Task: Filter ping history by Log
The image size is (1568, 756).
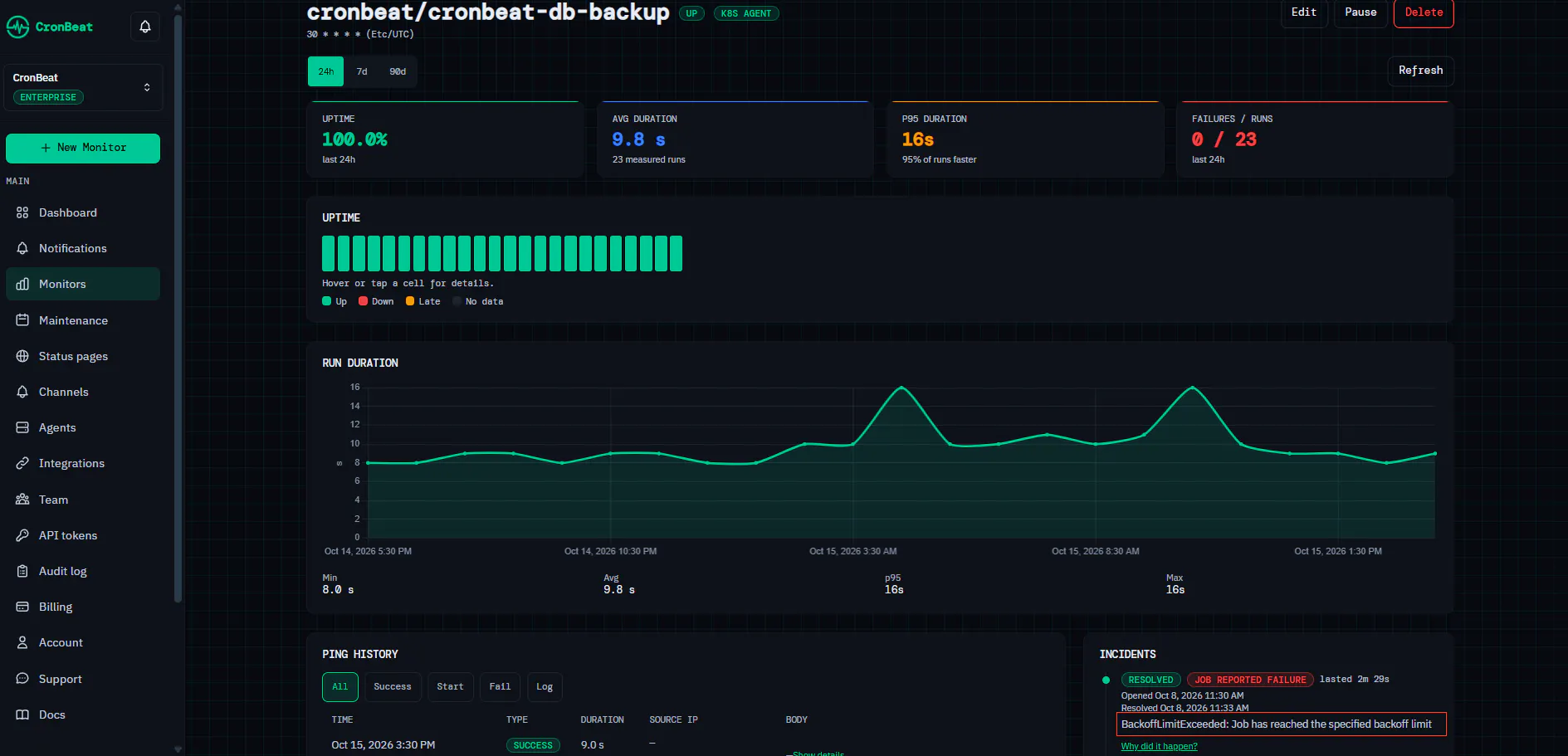Action: point(545,687)
